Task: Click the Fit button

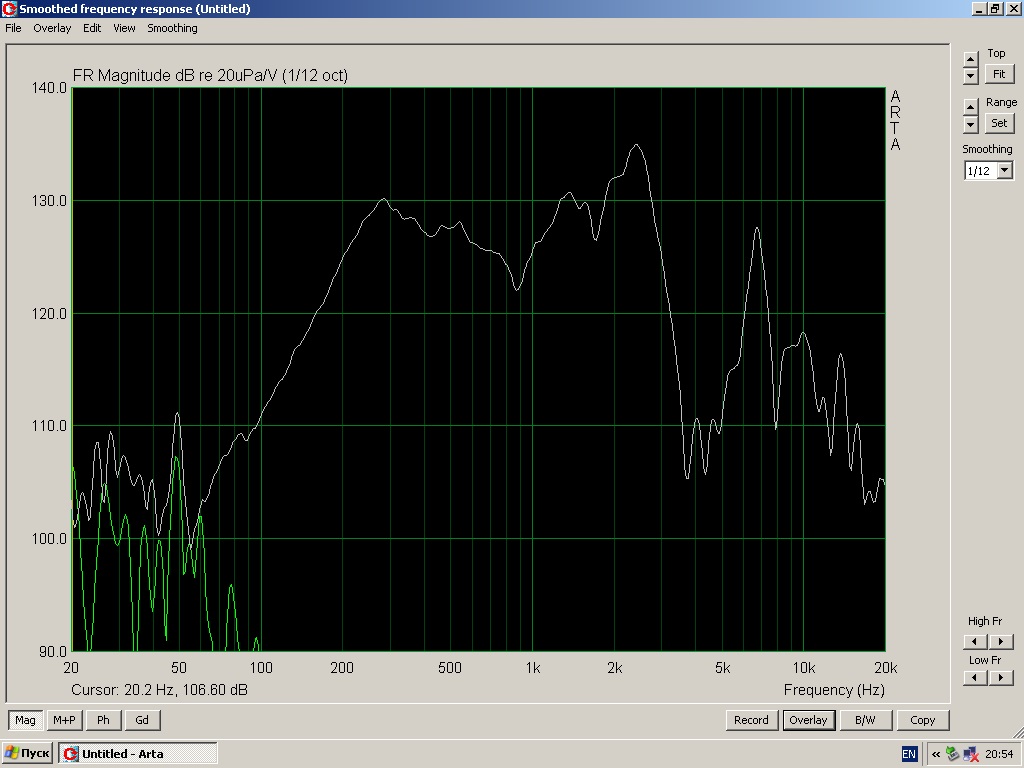Action: pyautogui.click(x=998, y=75)
